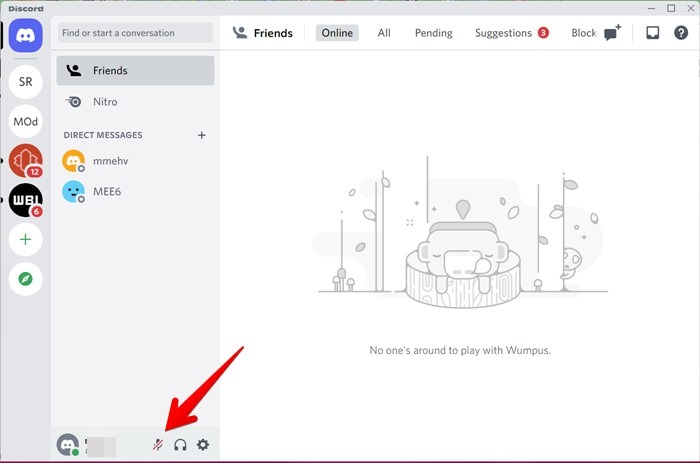
Task: Open New Group DM icon
Action: [612, 33]
